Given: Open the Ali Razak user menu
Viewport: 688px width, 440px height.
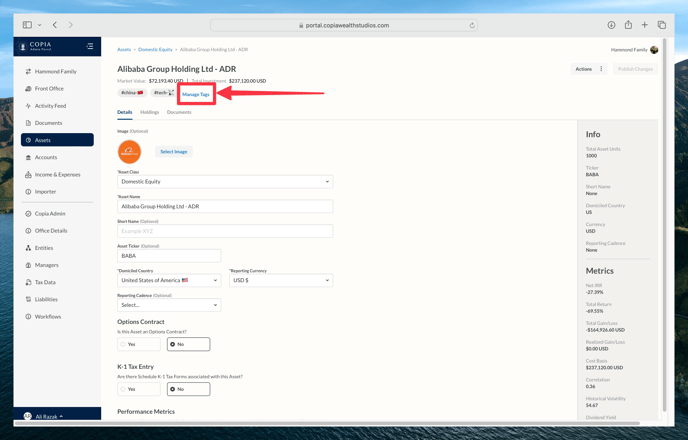Looking at the screenshot, I should 43,416.
